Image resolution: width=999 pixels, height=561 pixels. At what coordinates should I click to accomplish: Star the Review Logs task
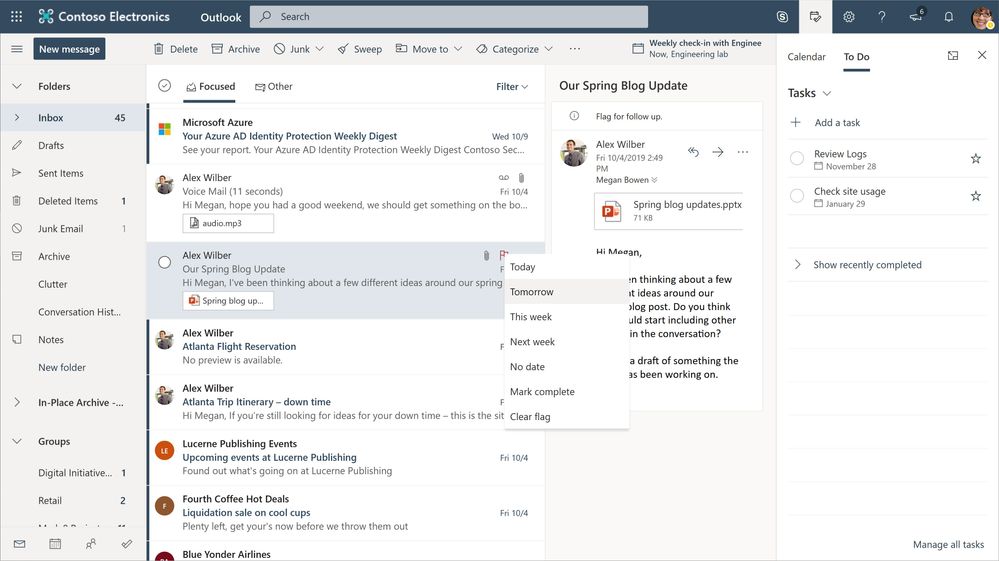[975, 159]
